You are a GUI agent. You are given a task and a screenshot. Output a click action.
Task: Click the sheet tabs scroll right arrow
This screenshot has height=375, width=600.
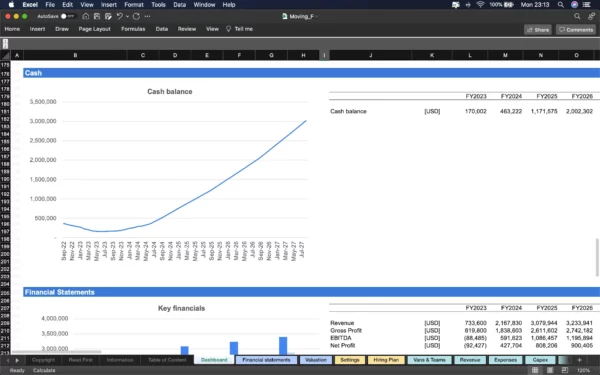coord(17,360)
